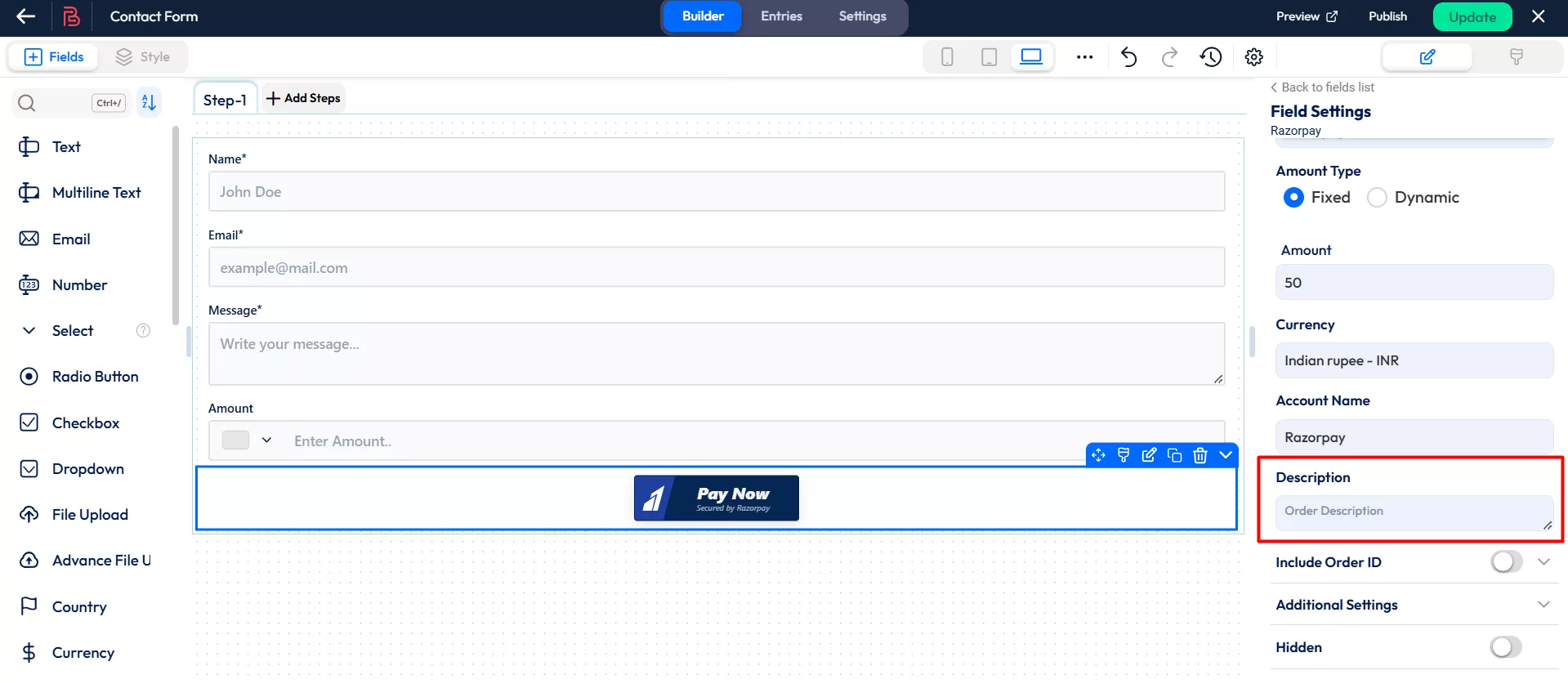1568x684 pixels.
Task: Delete the selected Razorpay field
Action: (1199, 455)
